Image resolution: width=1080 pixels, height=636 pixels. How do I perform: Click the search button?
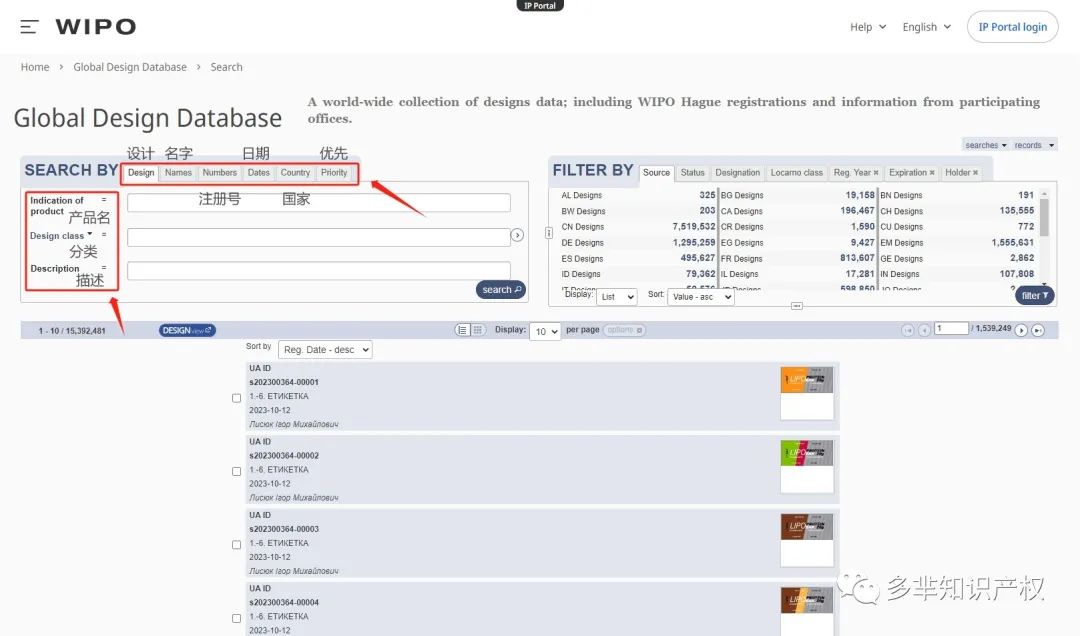501,290
